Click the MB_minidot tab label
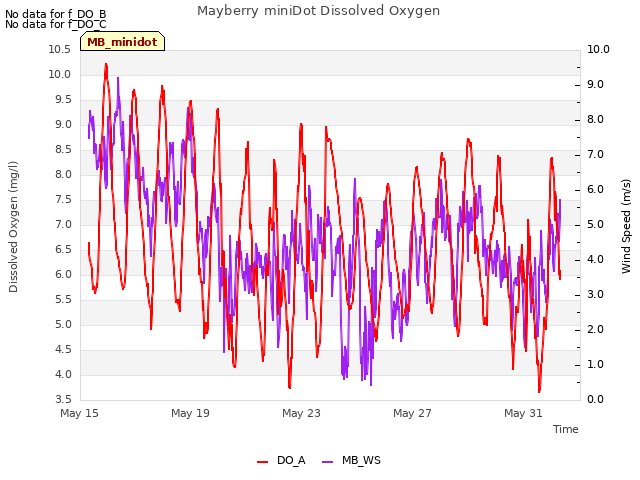 (x=122, y=42)
